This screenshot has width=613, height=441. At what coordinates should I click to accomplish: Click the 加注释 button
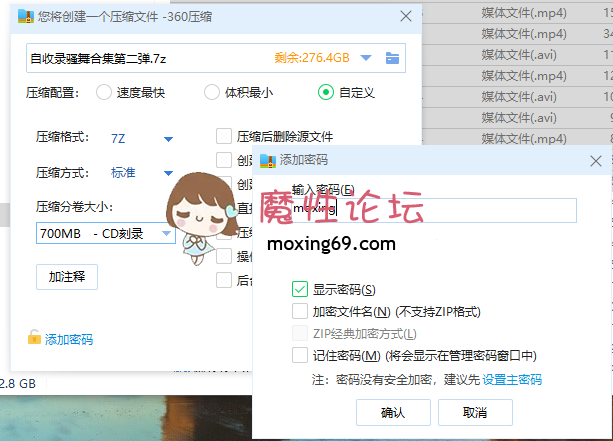pos(67,277)
